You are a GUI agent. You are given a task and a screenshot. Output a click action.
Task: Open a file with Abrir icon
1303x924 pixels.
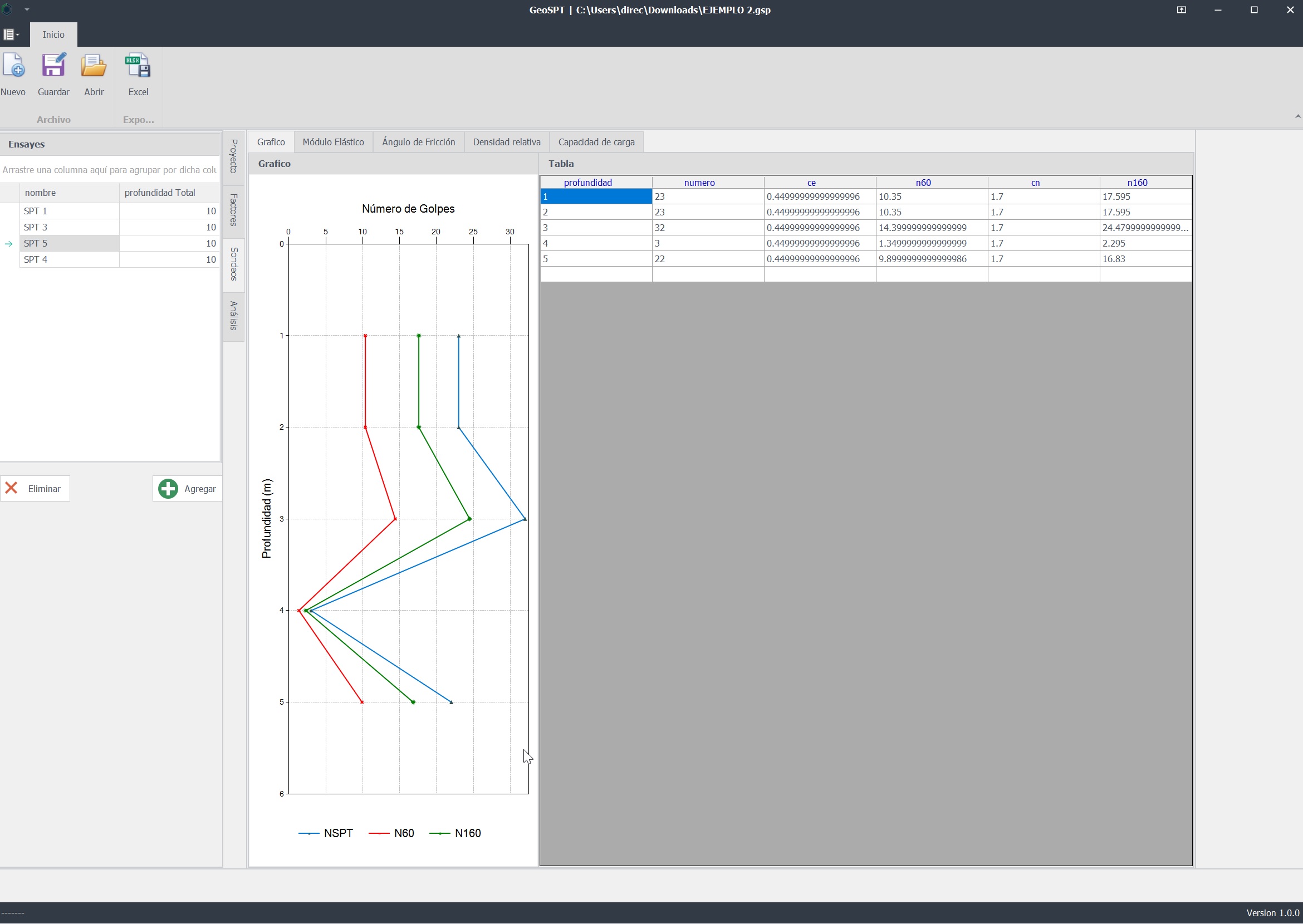[94, 66]
